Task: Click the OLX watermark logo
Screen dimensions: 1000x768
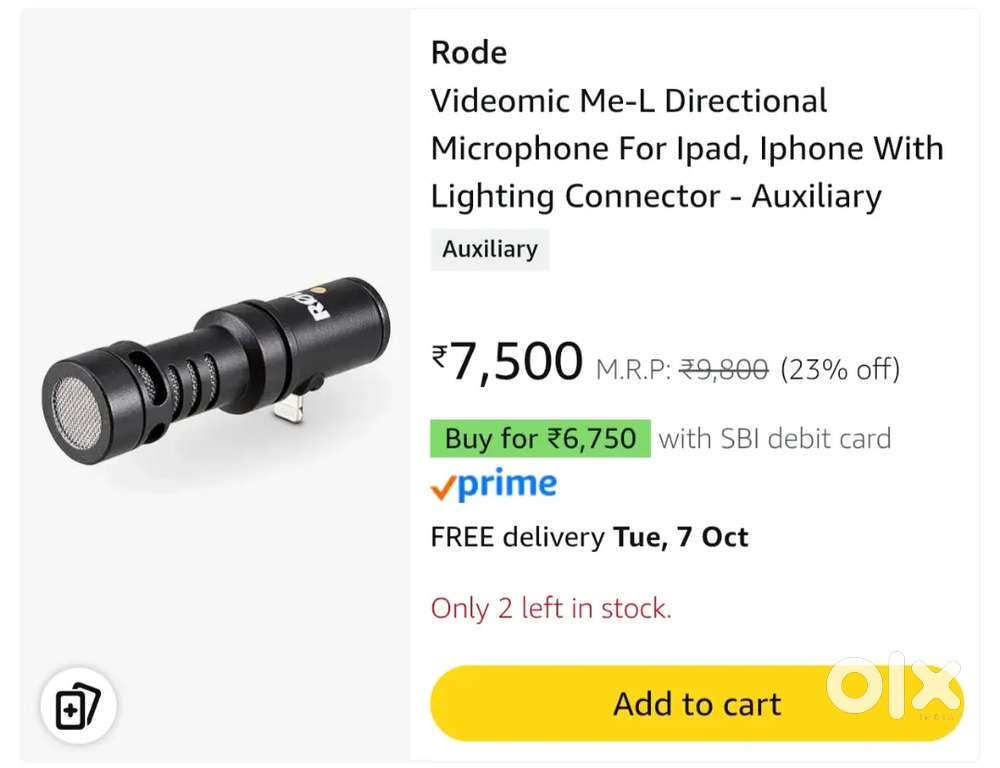Action: point(893,688)
